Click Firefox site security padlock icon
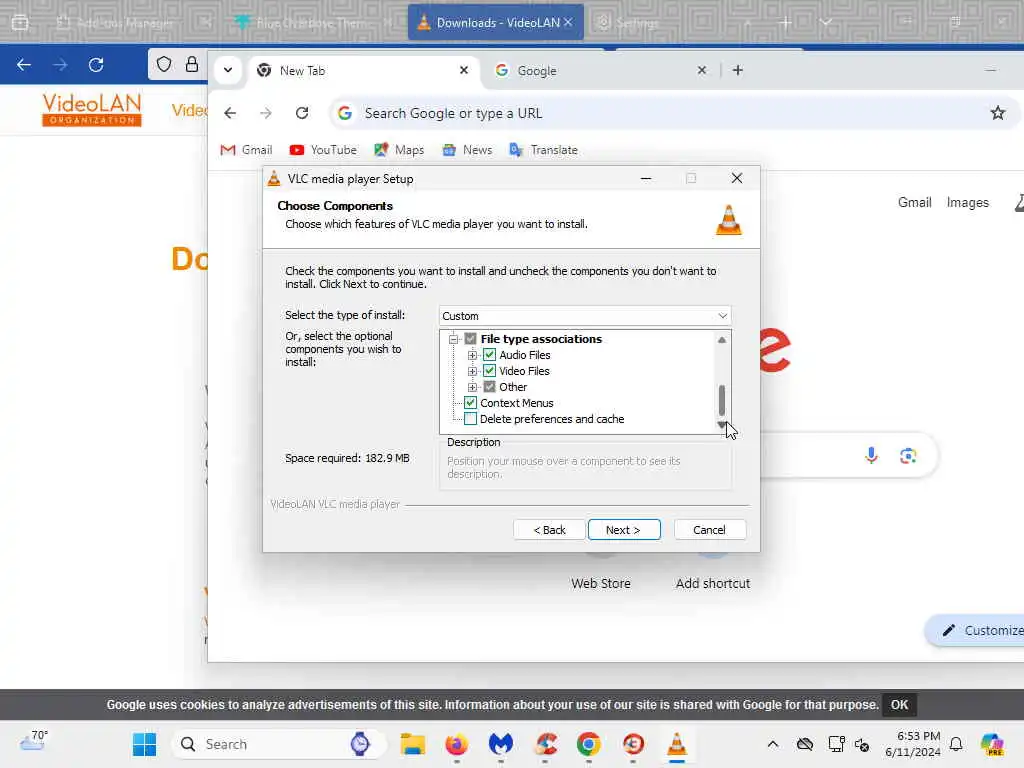 tap(191, 64)
